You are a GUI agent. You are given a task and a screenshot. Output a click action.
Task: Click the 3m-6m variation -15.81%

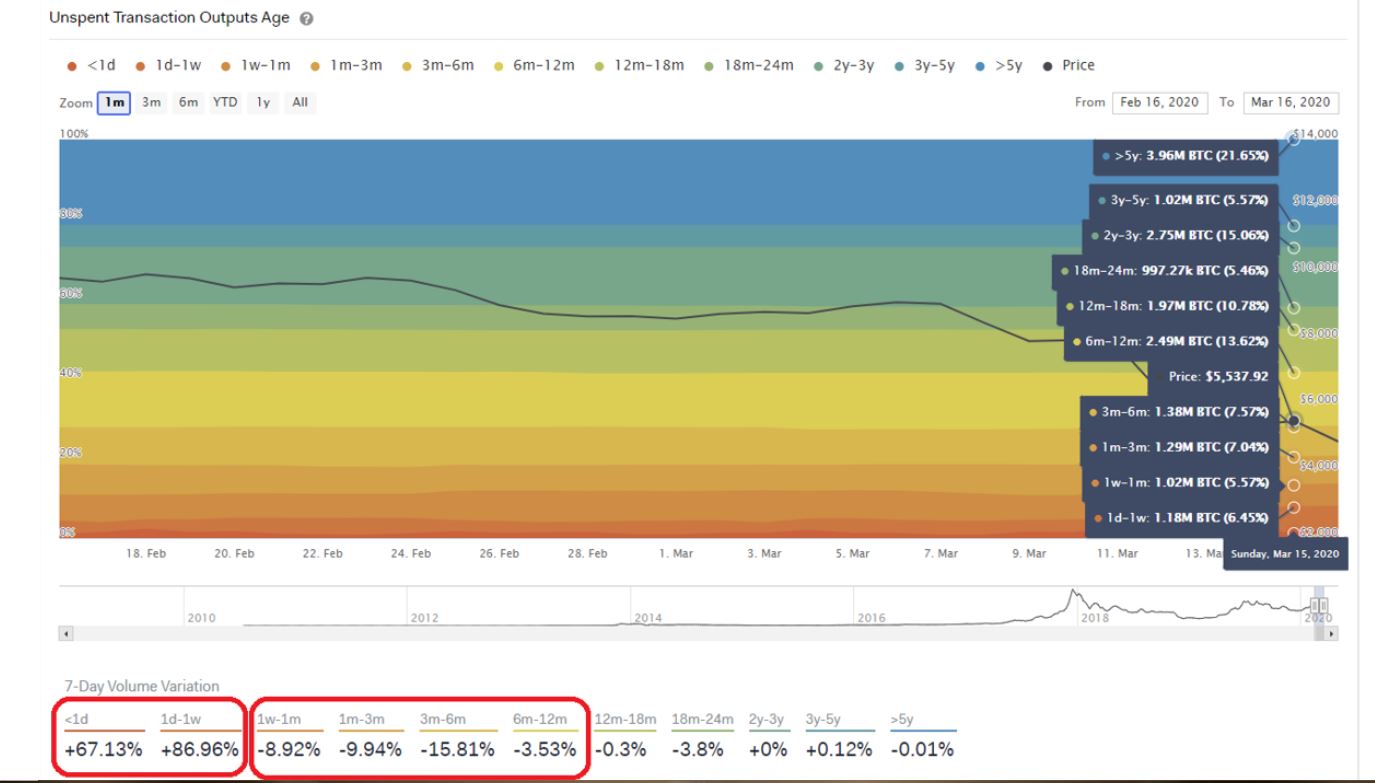(x=458, y=749)
